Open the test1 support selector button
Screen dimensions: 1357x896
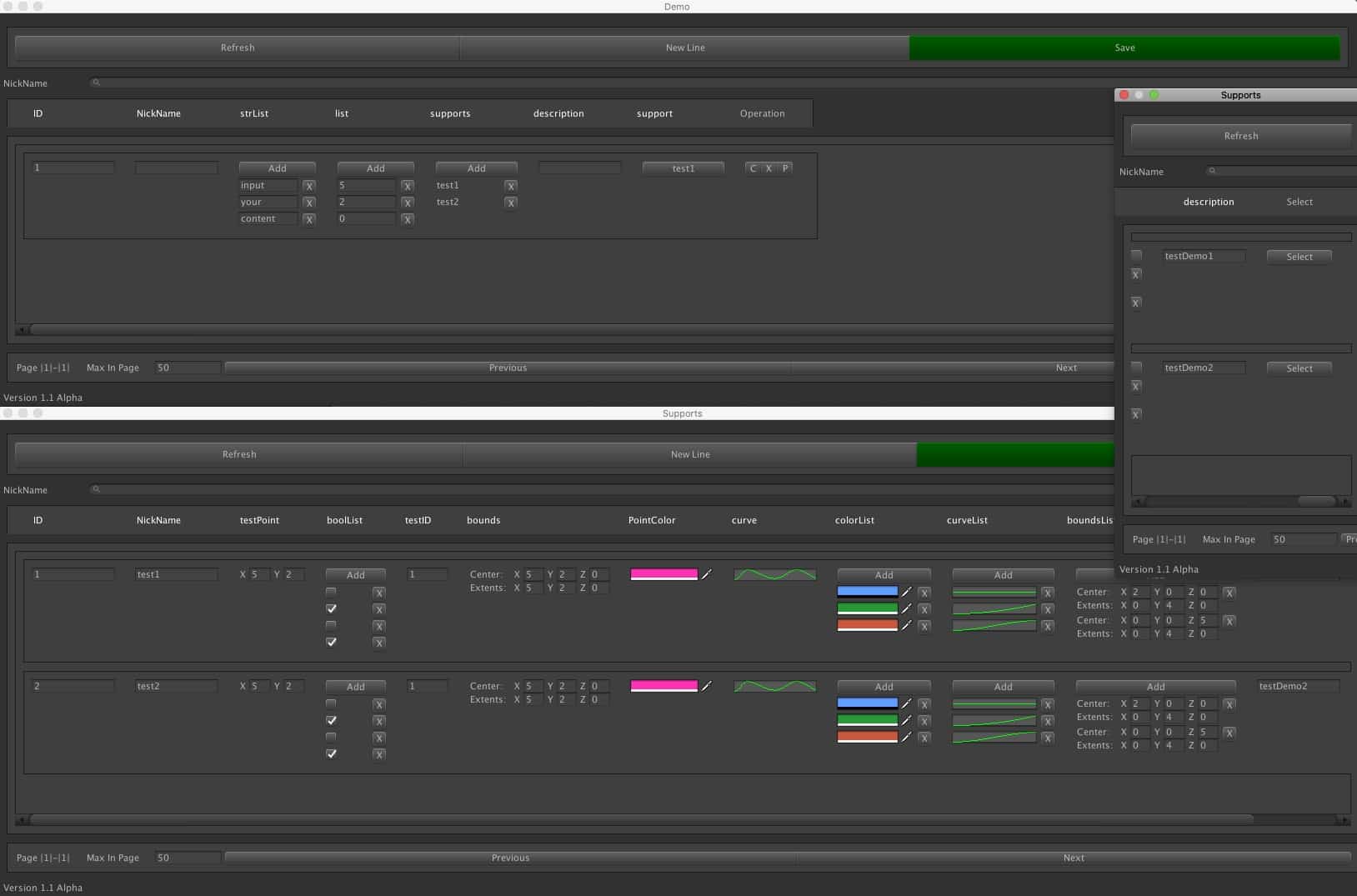pyautogui.click(x=684, y=168)
